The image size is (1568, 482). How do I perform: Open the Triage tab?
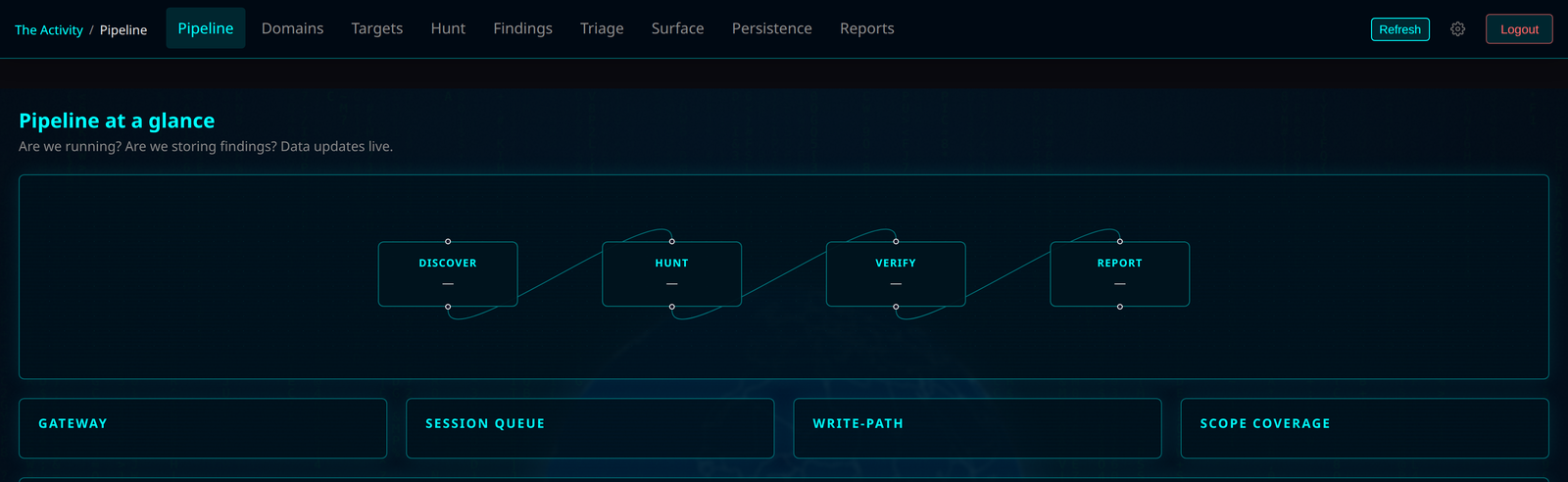coord(602,28)
